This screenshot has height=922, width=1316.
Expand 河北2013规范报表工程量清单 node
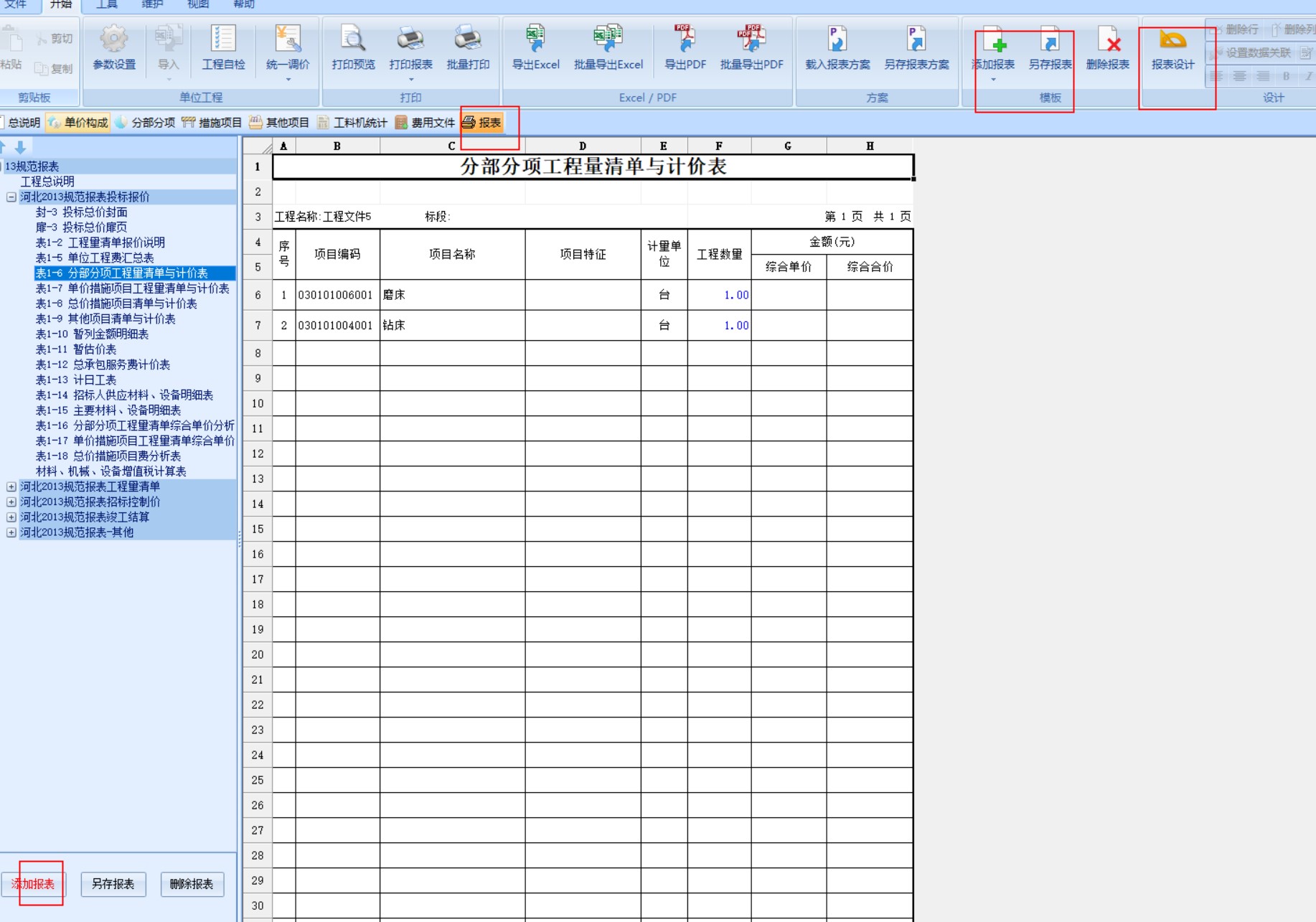(x=11, y=486)
